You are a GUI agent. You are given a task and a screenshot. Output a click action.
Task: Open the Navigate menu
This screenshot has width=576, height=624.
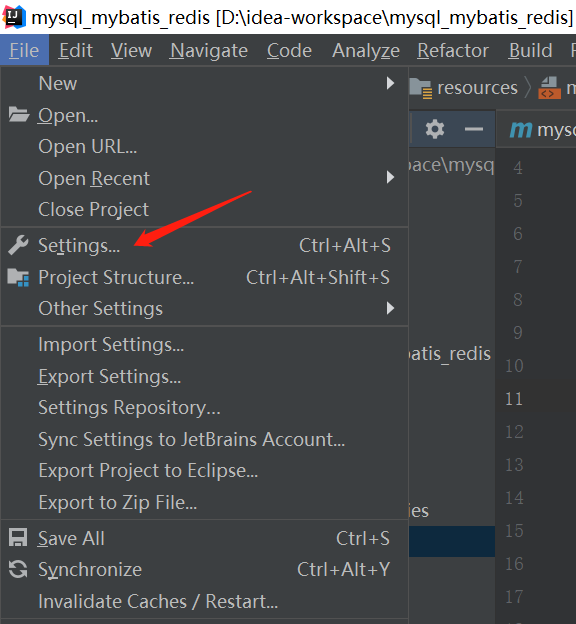pyautogui.click(x=209, y=51)
